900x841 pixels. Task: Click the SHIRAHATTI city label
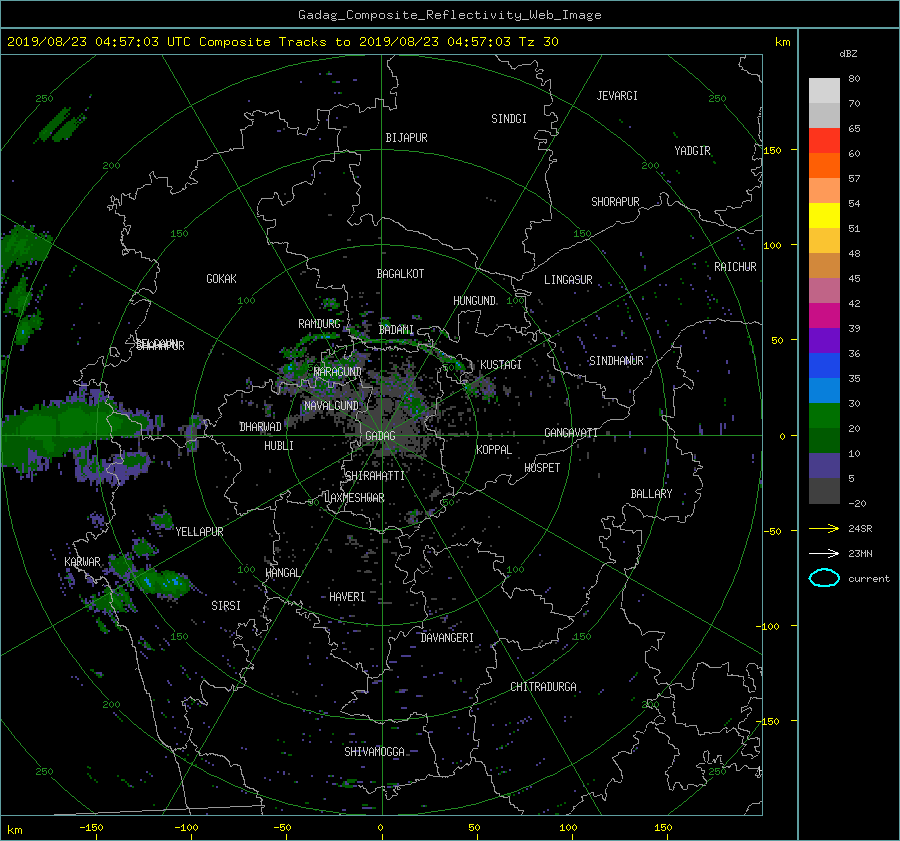[x=375, y=476]
